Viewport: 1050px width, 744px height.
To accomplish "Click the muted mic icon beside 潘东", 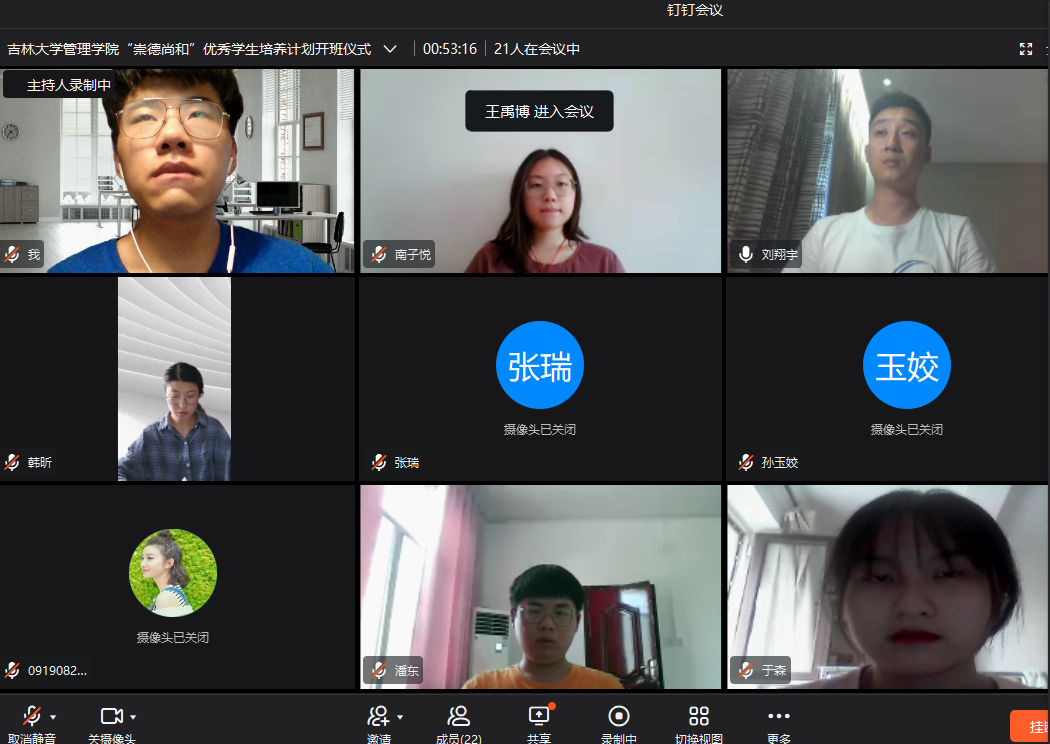I will pos(378,671).
